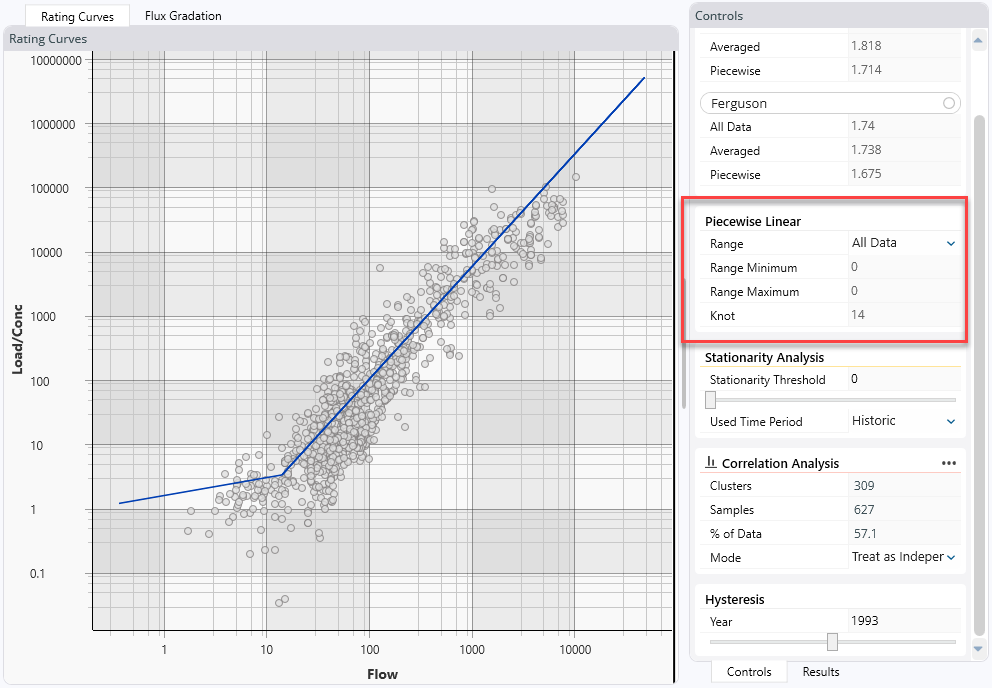
Task: Open the Range dropdown showing All Data
Action: point(950,243)
